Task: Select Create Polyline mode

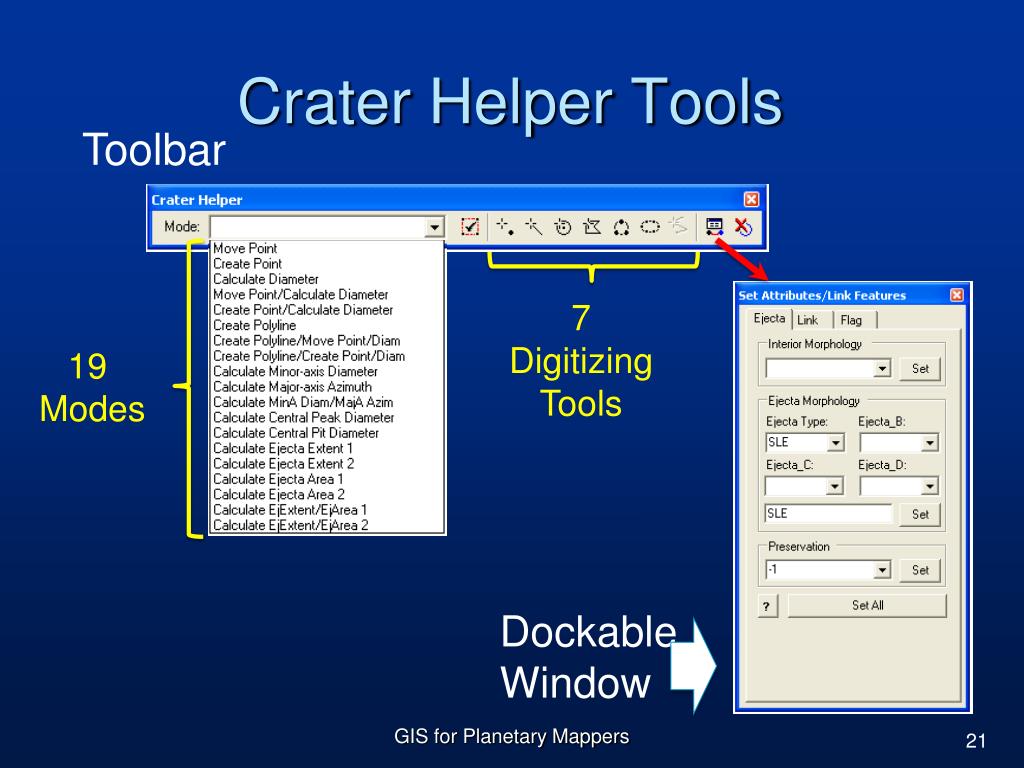Action: coord(327,325)
